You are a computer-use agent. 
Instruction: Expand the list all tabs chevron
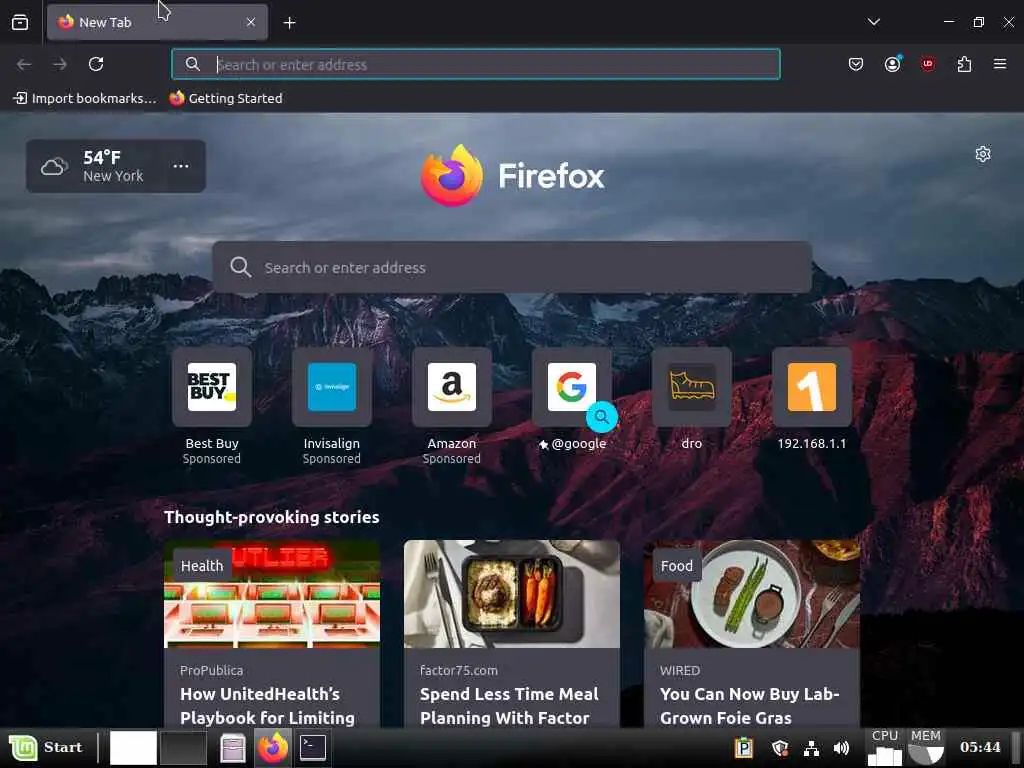coord(873,22)
